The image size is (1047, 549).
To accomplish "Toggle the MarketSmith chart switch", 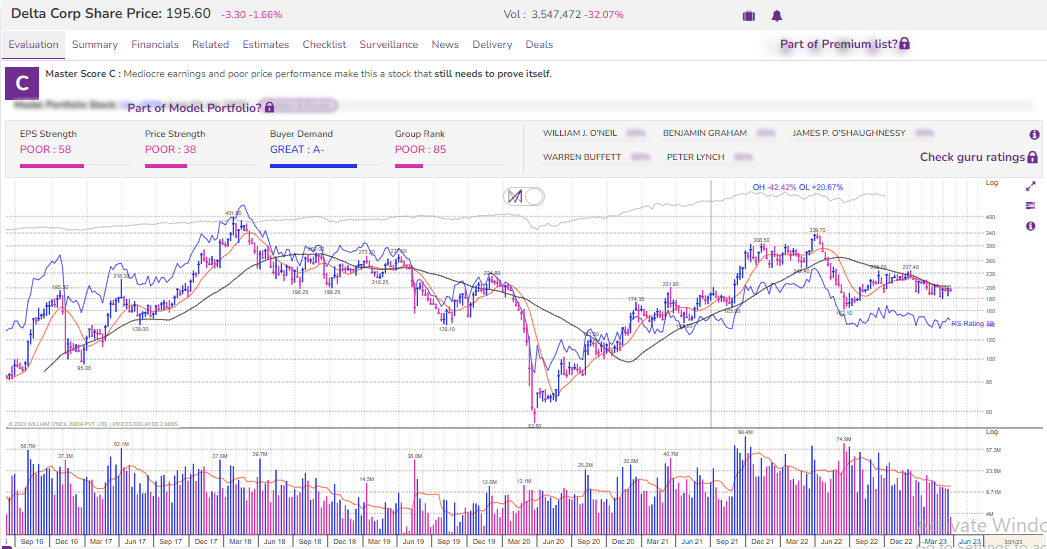I will click(x=524, y=196).
